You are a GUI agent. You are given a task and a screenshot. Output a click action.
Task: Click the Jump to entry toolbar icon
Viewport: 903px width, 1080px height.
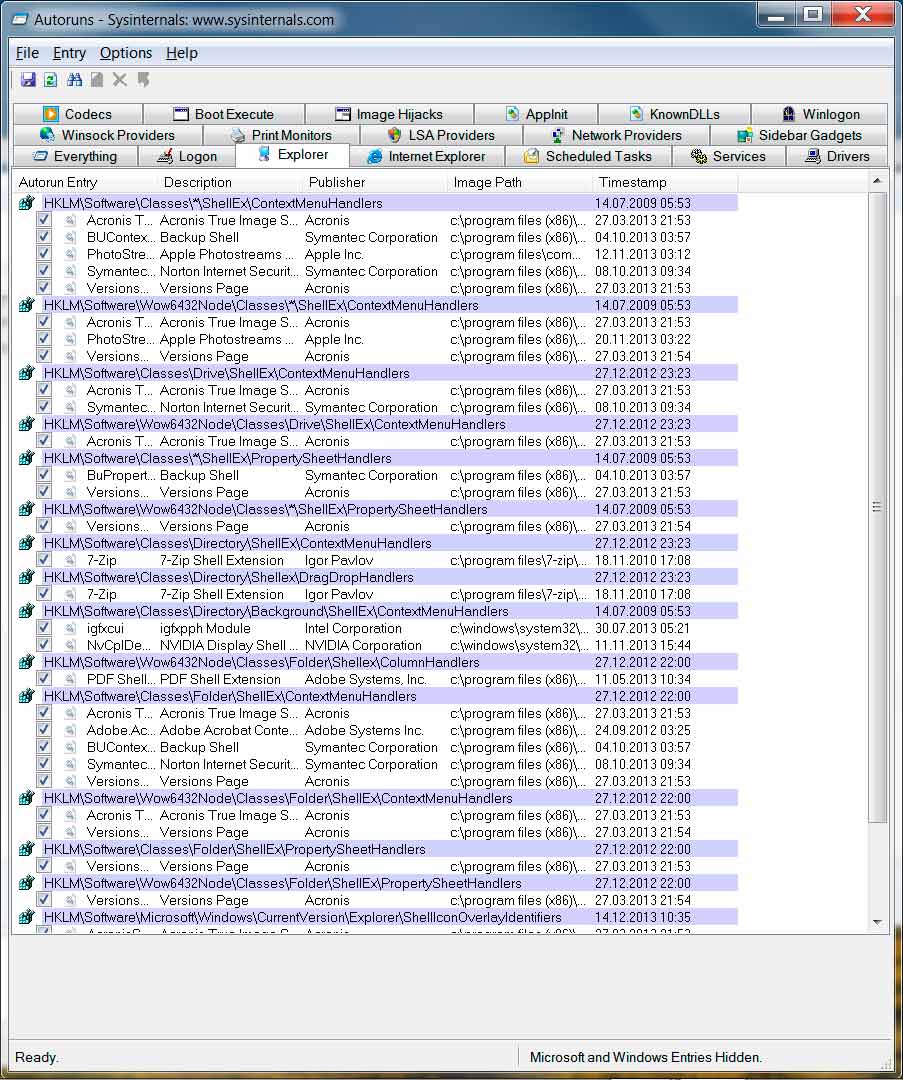tap(143, 80)
